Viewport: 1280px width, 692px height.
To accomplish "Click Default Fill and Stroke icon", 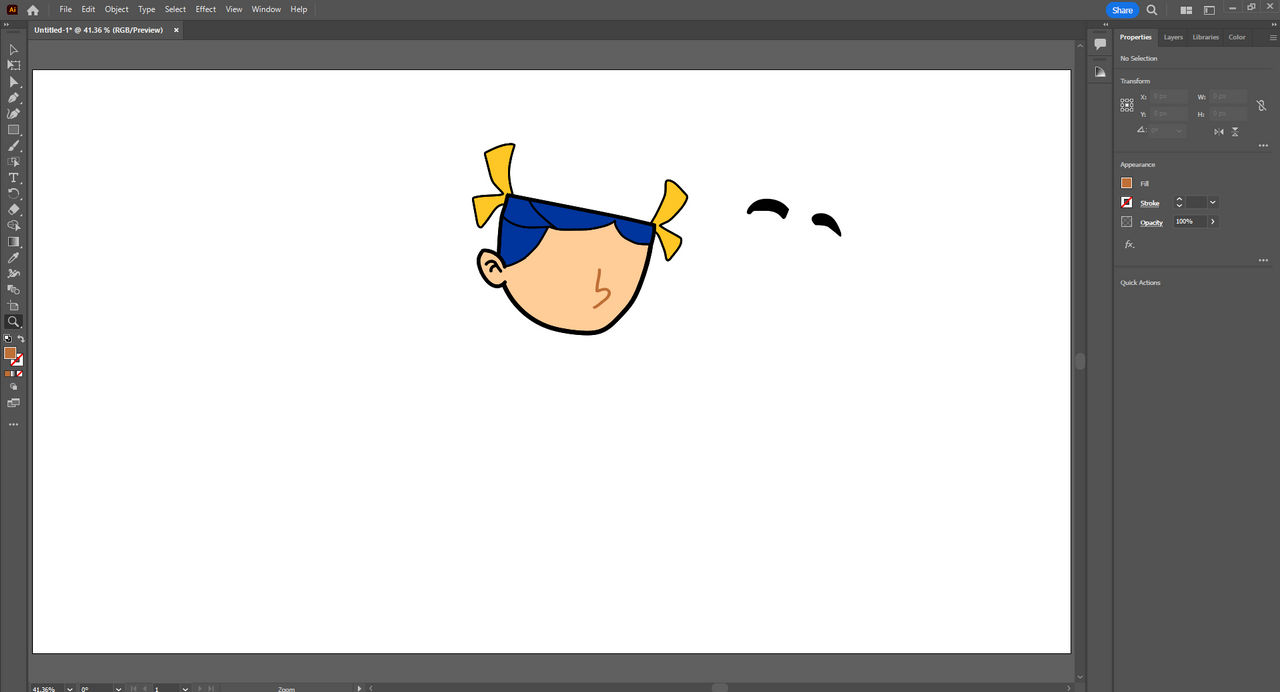I will click(8, 339).
